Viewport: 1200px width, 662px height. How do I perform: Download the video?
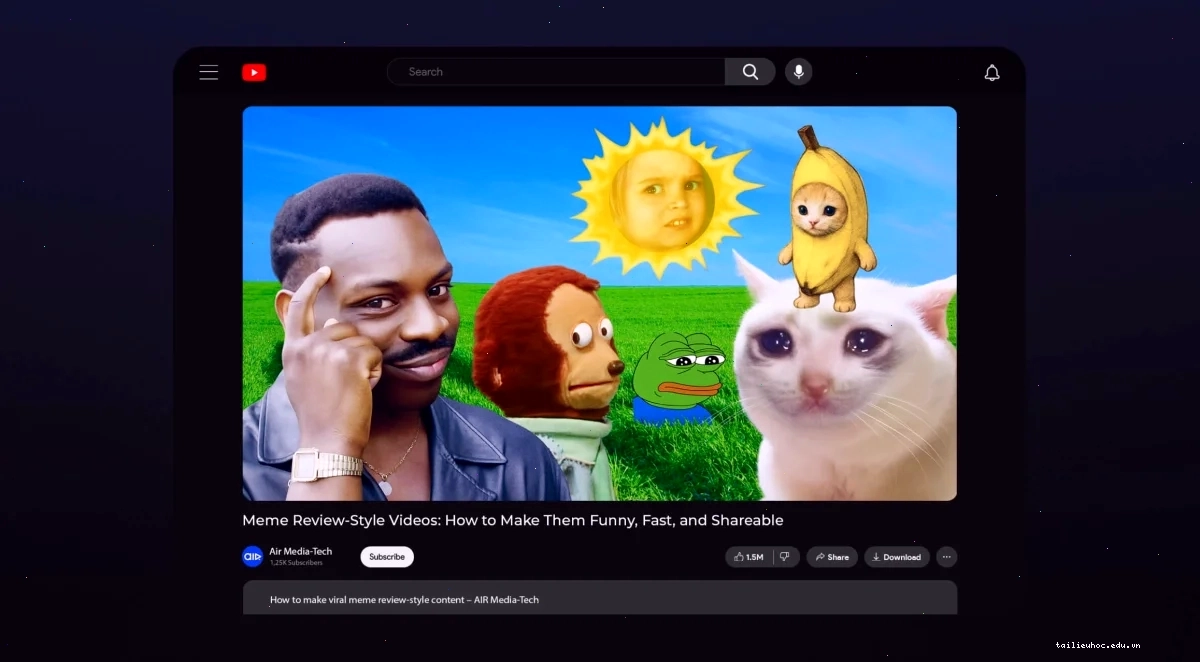pyautogui.click(x=897, y=557)
